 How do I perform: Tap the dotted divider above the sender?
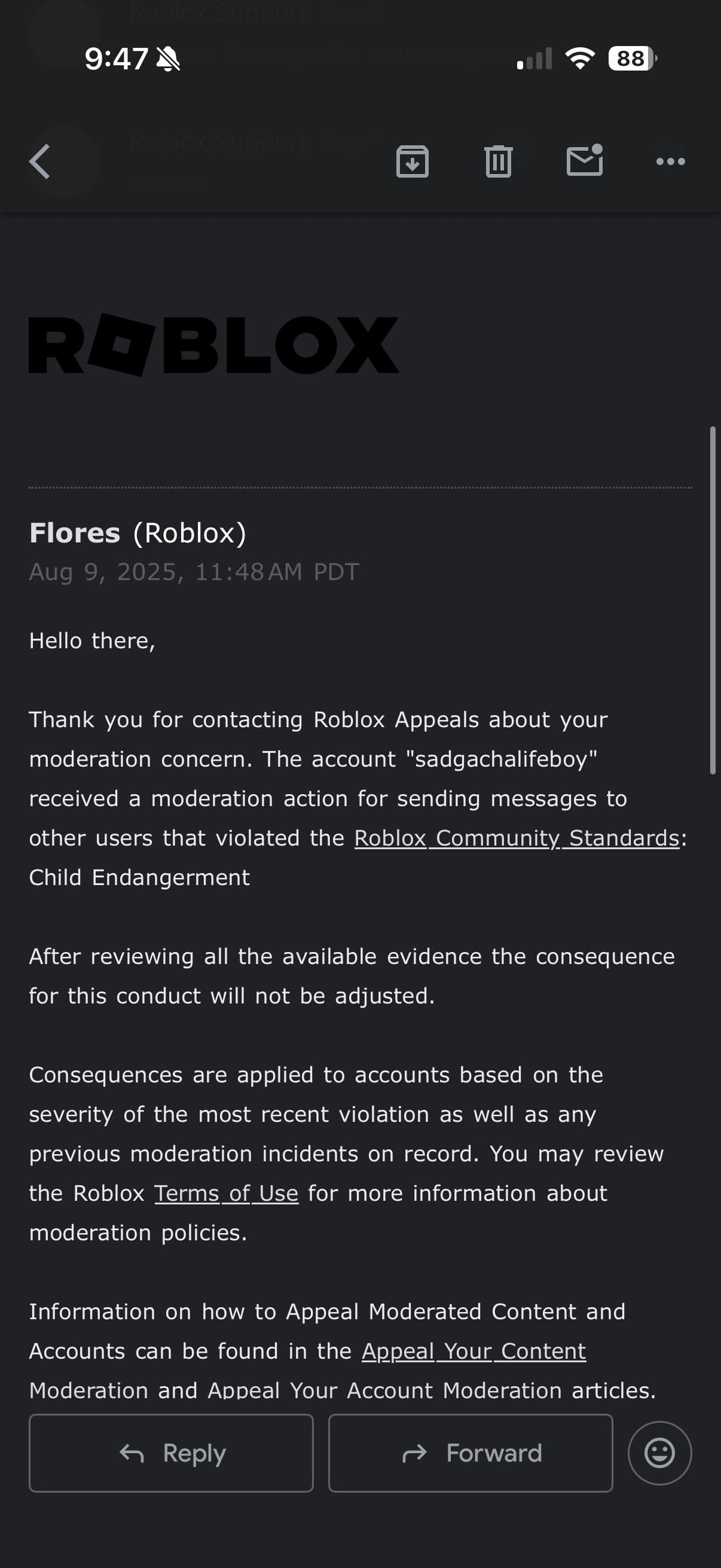(360, 487)
